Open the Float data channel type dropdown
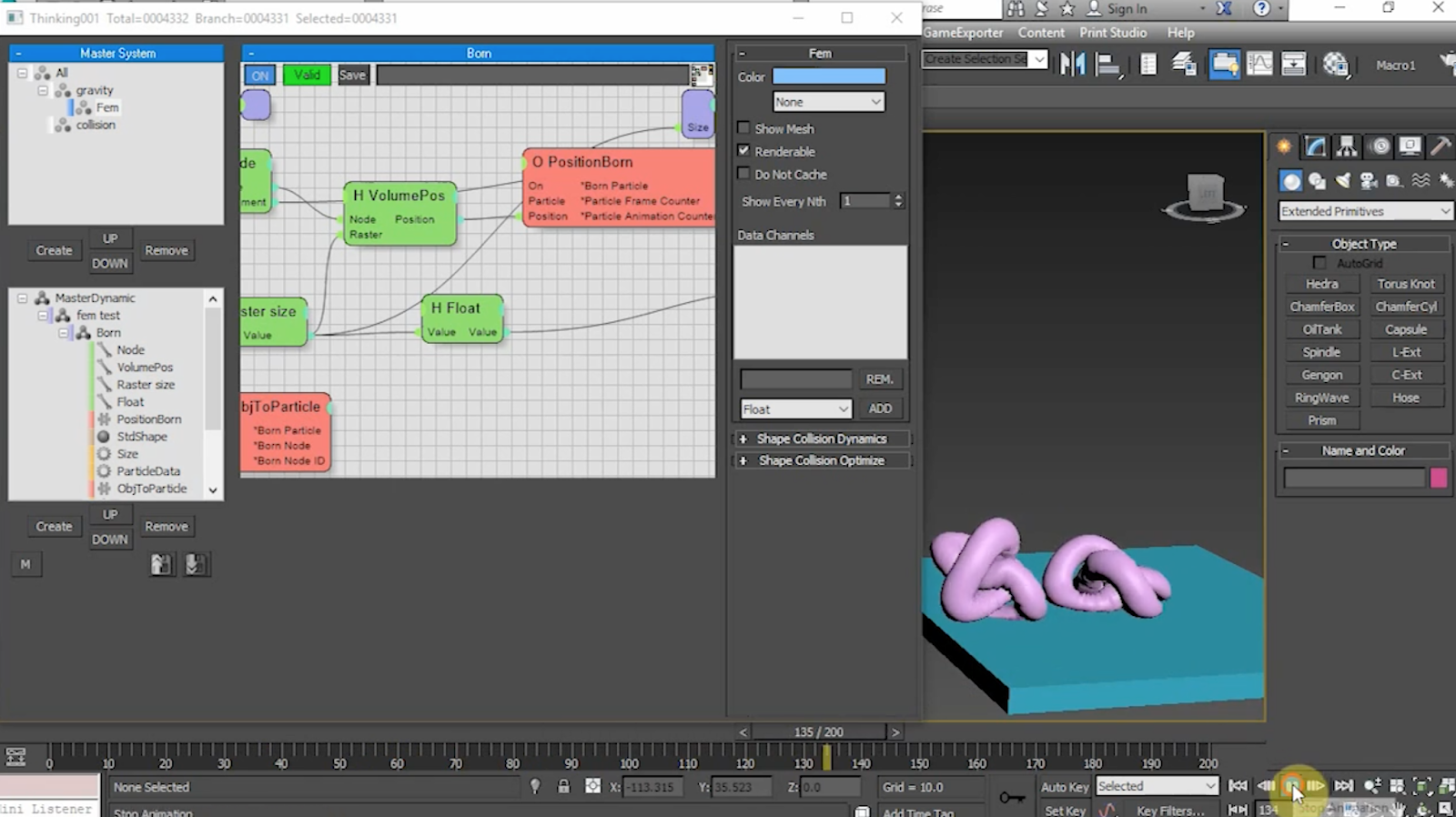1456x817 pixels. click(x=795, y=409)
